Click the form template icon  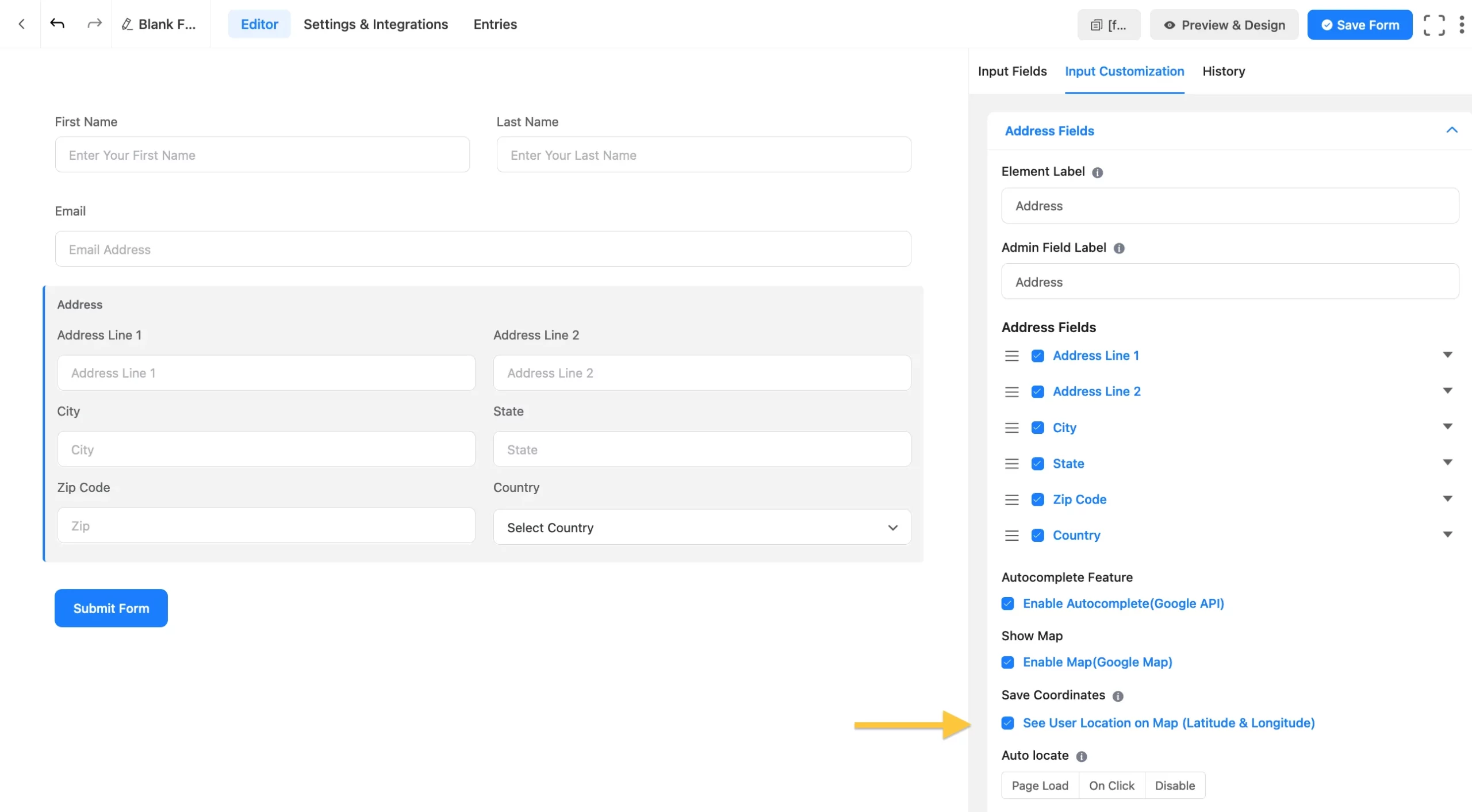pos(1096,24)
